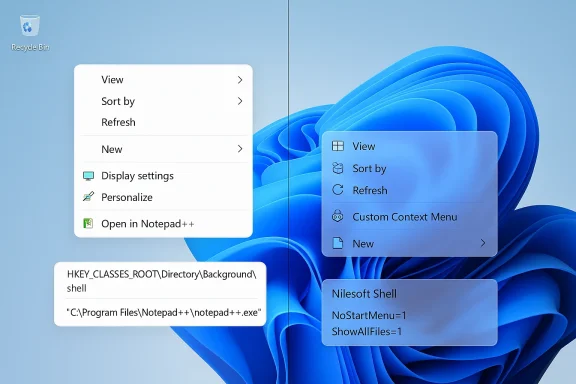The height and width of the screenshot is (384, 576).
Task: Select Open in Notepad++ entry
Action: [163, 223]
